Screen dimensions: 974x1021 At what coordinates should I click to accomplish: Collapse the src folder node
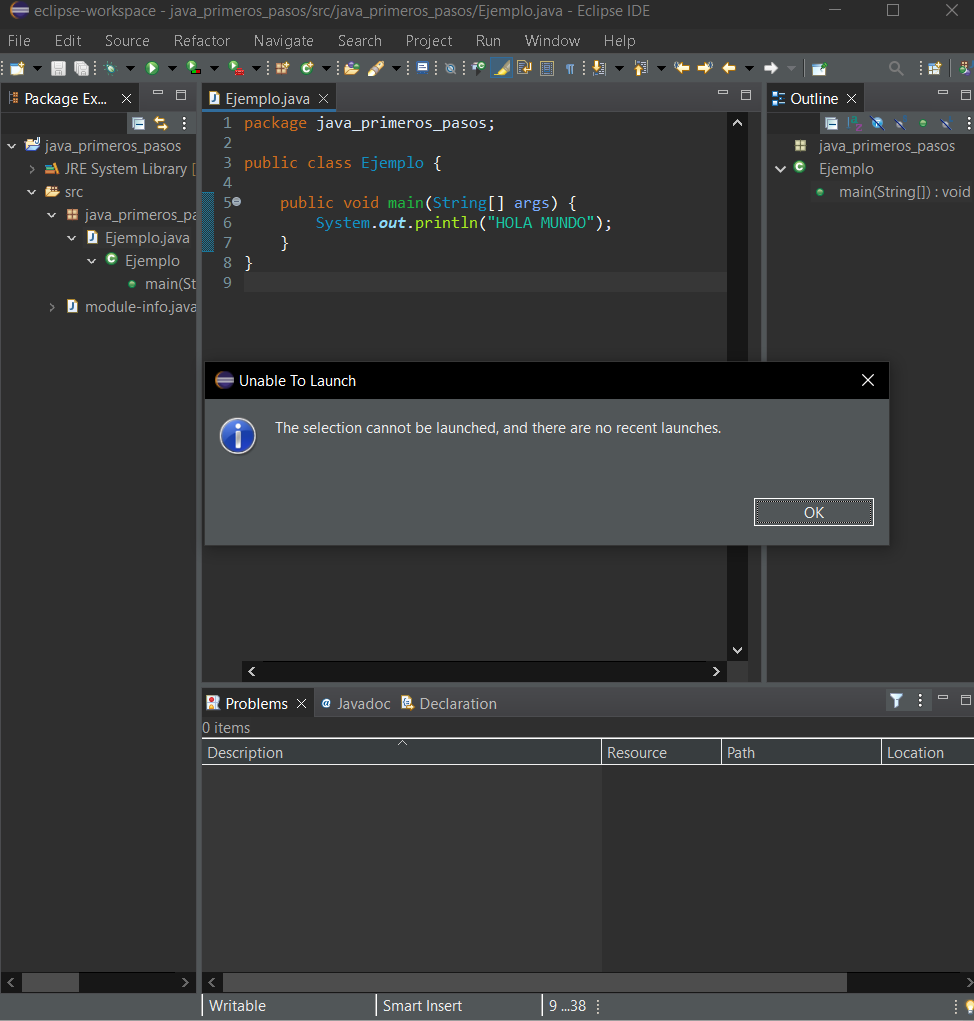click(x=32, y=192)
